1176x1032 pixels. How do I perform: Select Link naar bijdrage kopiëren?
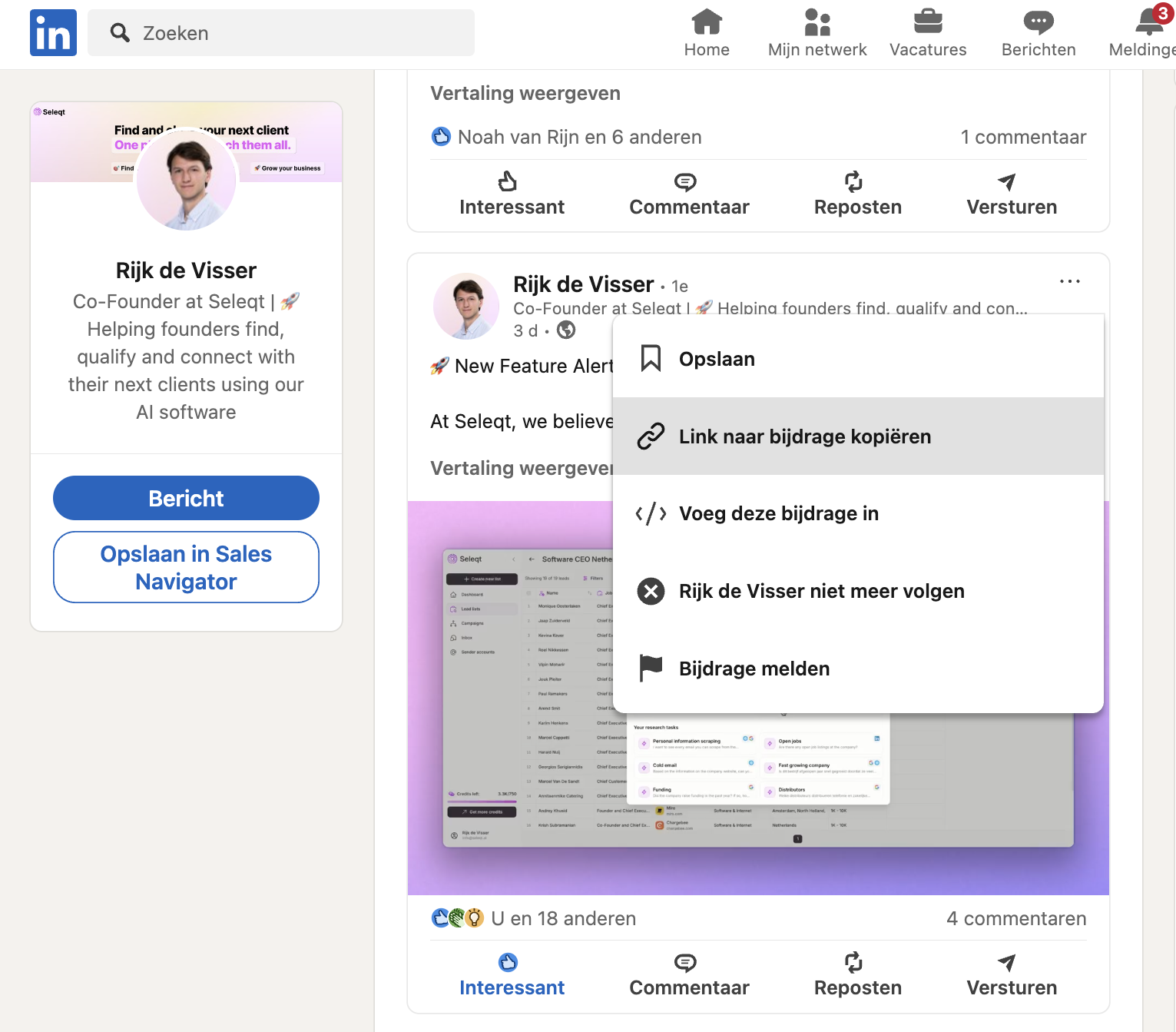coord(858,436)
